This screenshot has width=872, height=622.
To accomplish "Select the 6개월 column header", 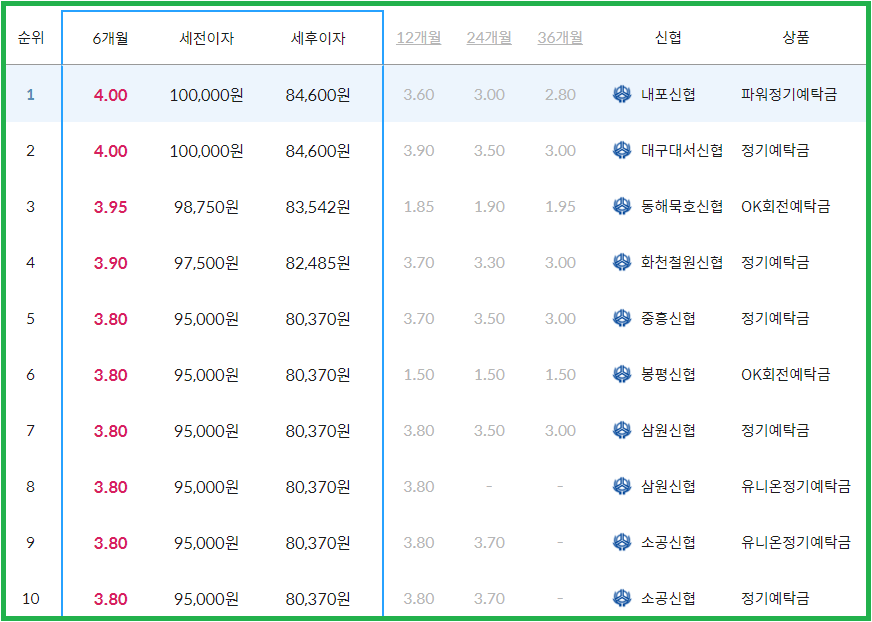I will coord(110,37).
